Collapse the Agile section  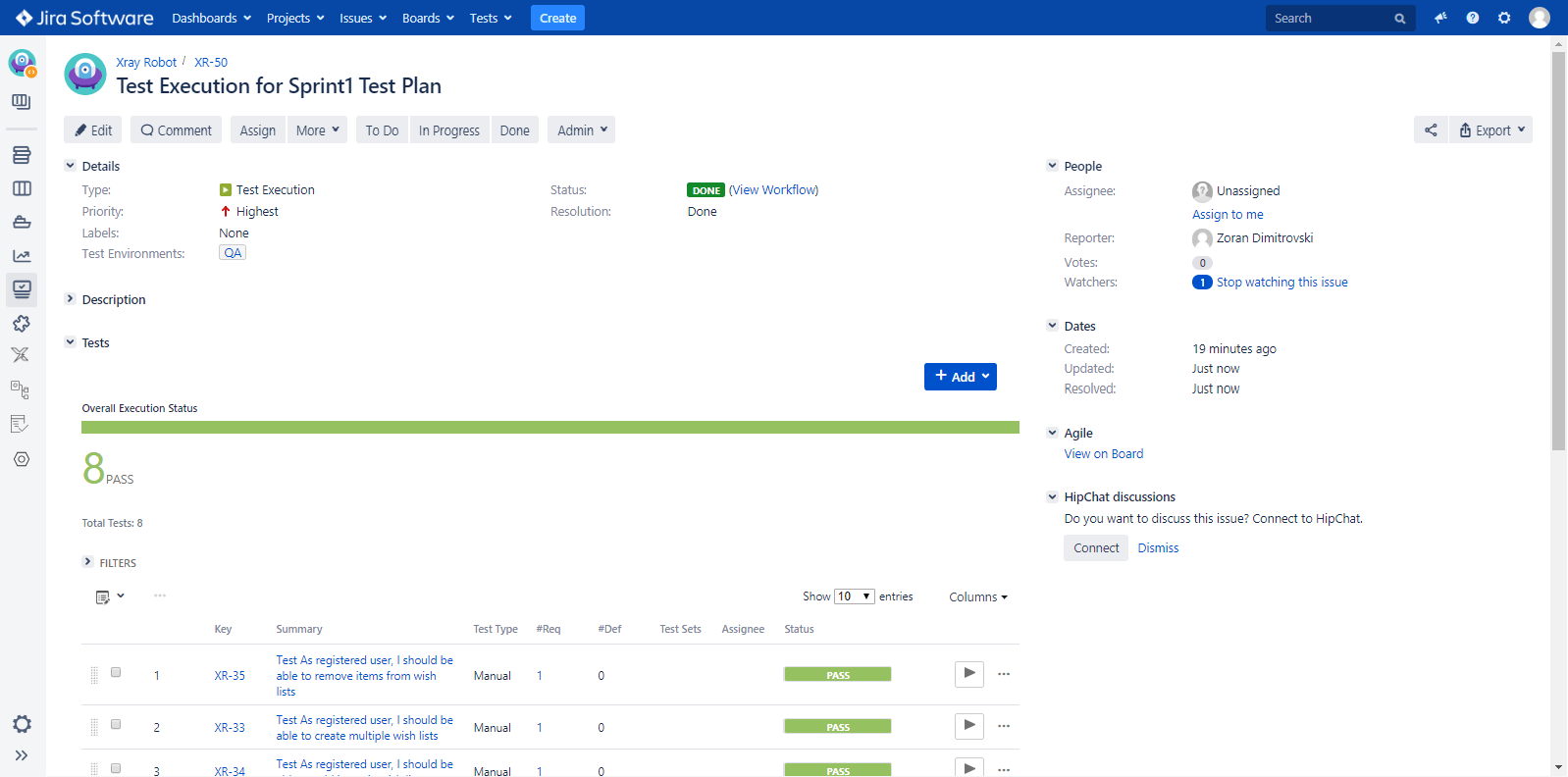(1052, 433)
